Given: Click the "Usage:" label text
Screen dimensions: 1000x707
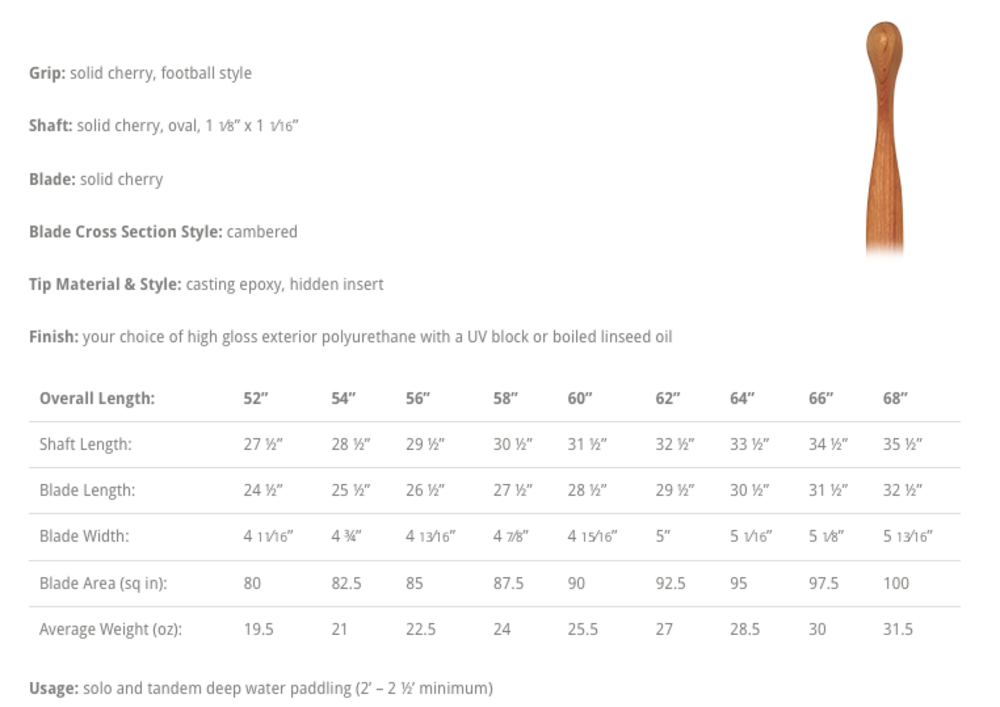Looking at the screenshot, I should pyautogui.click(x=54, y=688).
